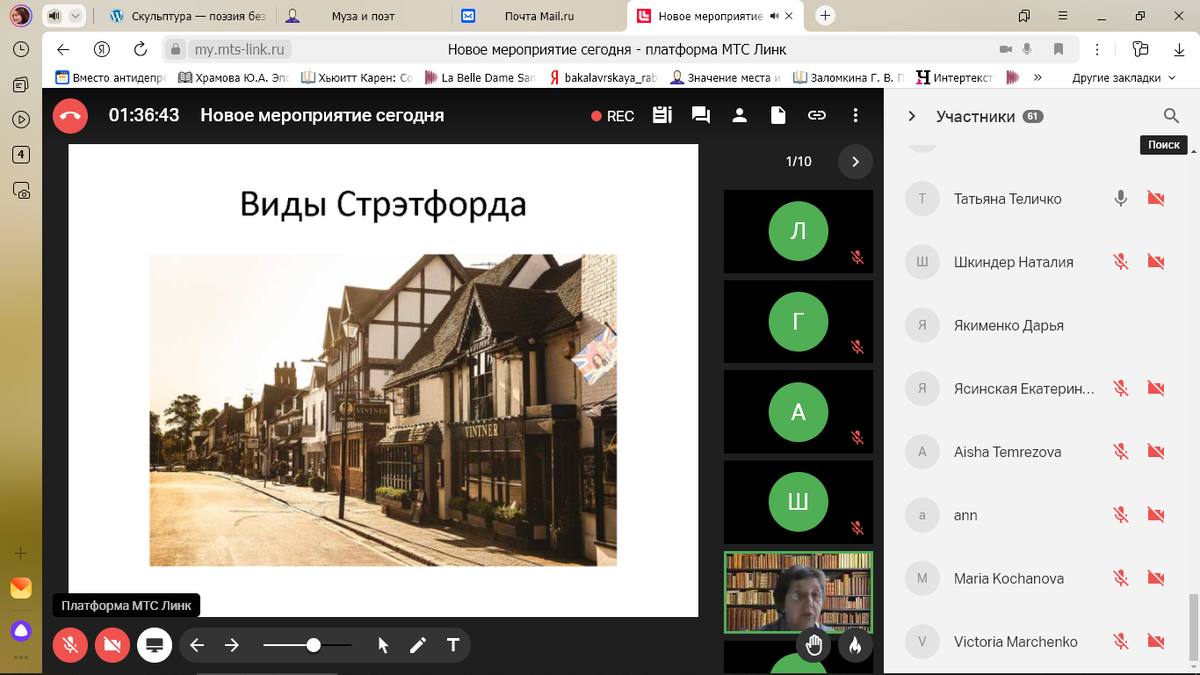
Task: Collapse the Участники panel with chevron
Action: point(912,116)
